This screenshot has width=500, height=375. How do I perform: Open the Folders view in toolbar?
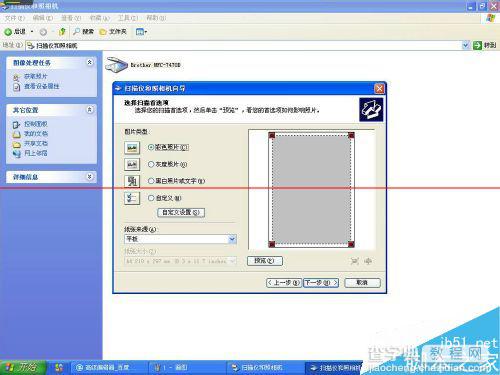(113, 32)
